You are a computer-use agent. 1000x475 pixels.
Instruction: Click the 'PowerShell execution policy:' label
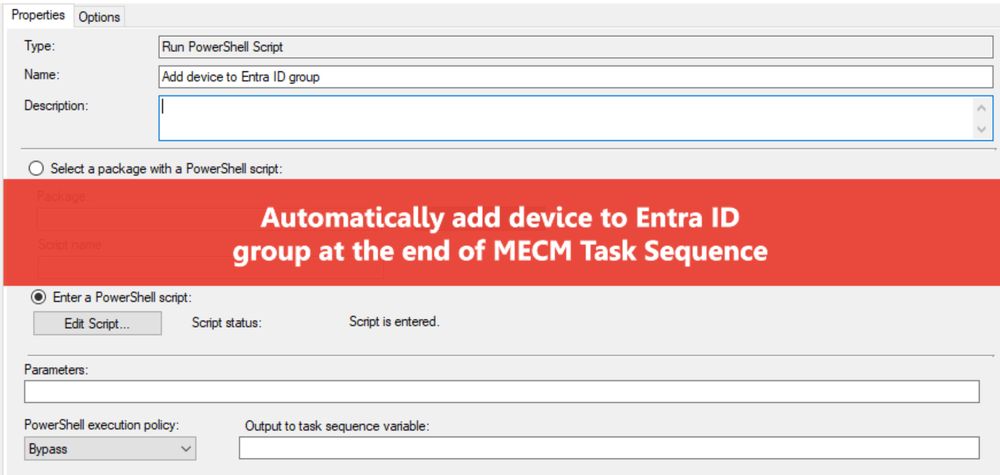coord(101,425)
